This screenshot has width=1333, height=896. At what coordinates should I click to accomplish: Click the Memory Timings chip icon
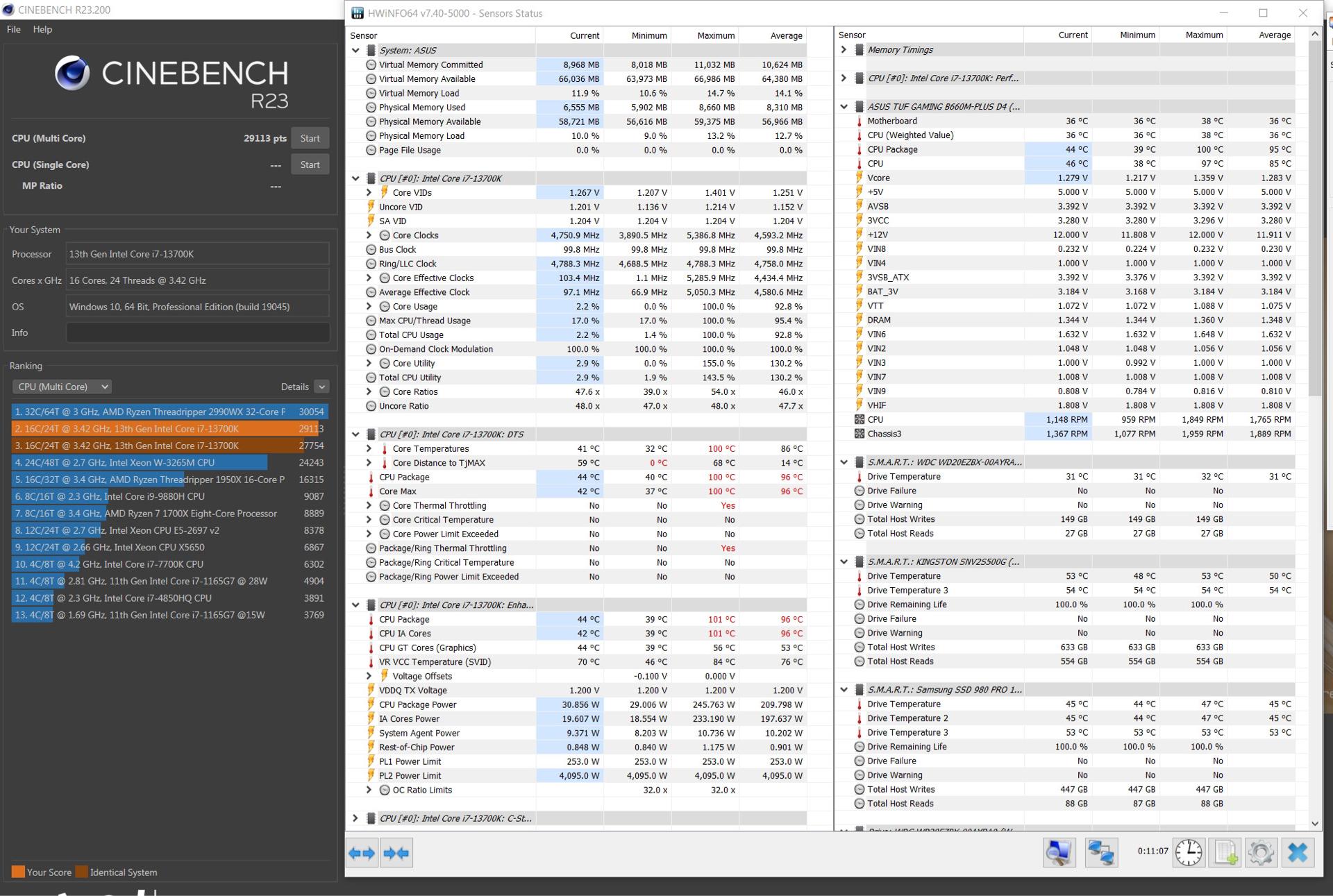click(x=860, y=50)
